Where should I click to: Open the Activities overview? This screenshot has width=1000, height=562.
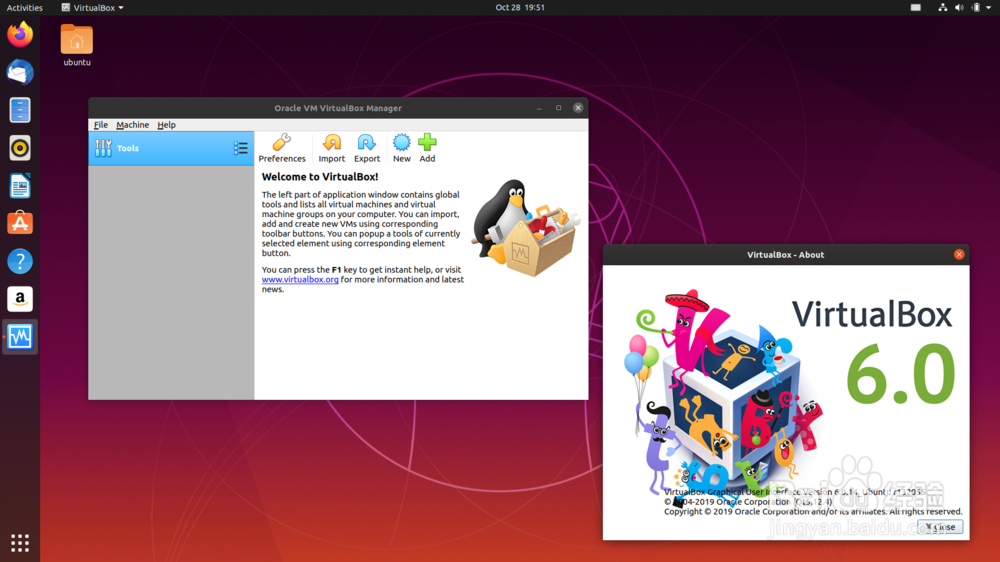(24, 8)
